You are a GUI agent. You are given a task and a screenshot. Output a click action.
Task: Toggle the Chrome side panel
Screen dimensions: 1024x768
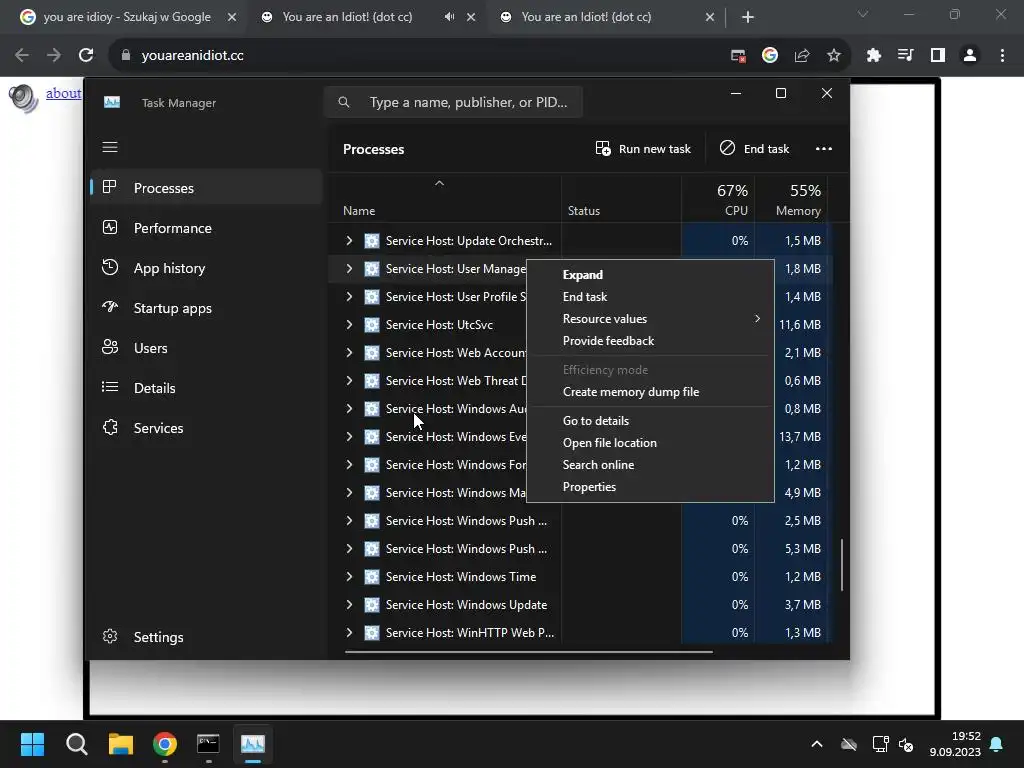point(938,56)
